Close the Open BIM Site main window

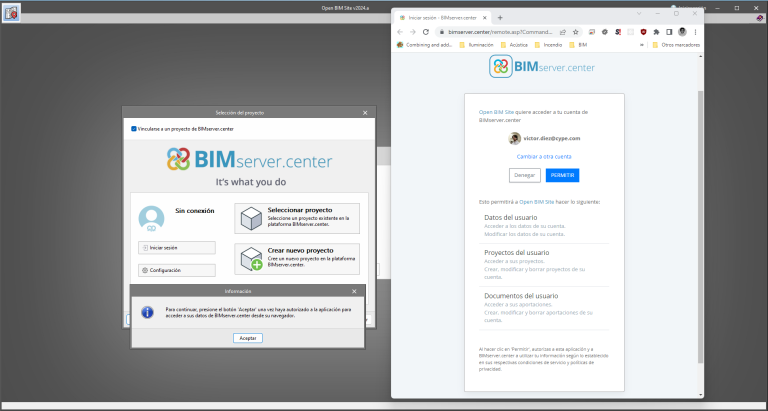point(756,8)
